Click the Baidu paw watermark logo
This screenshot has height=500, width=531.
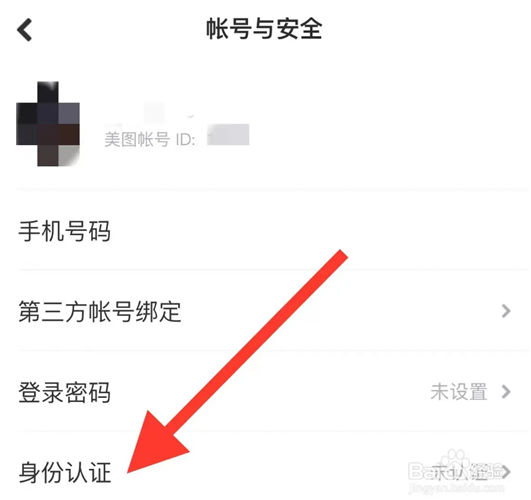456,458
